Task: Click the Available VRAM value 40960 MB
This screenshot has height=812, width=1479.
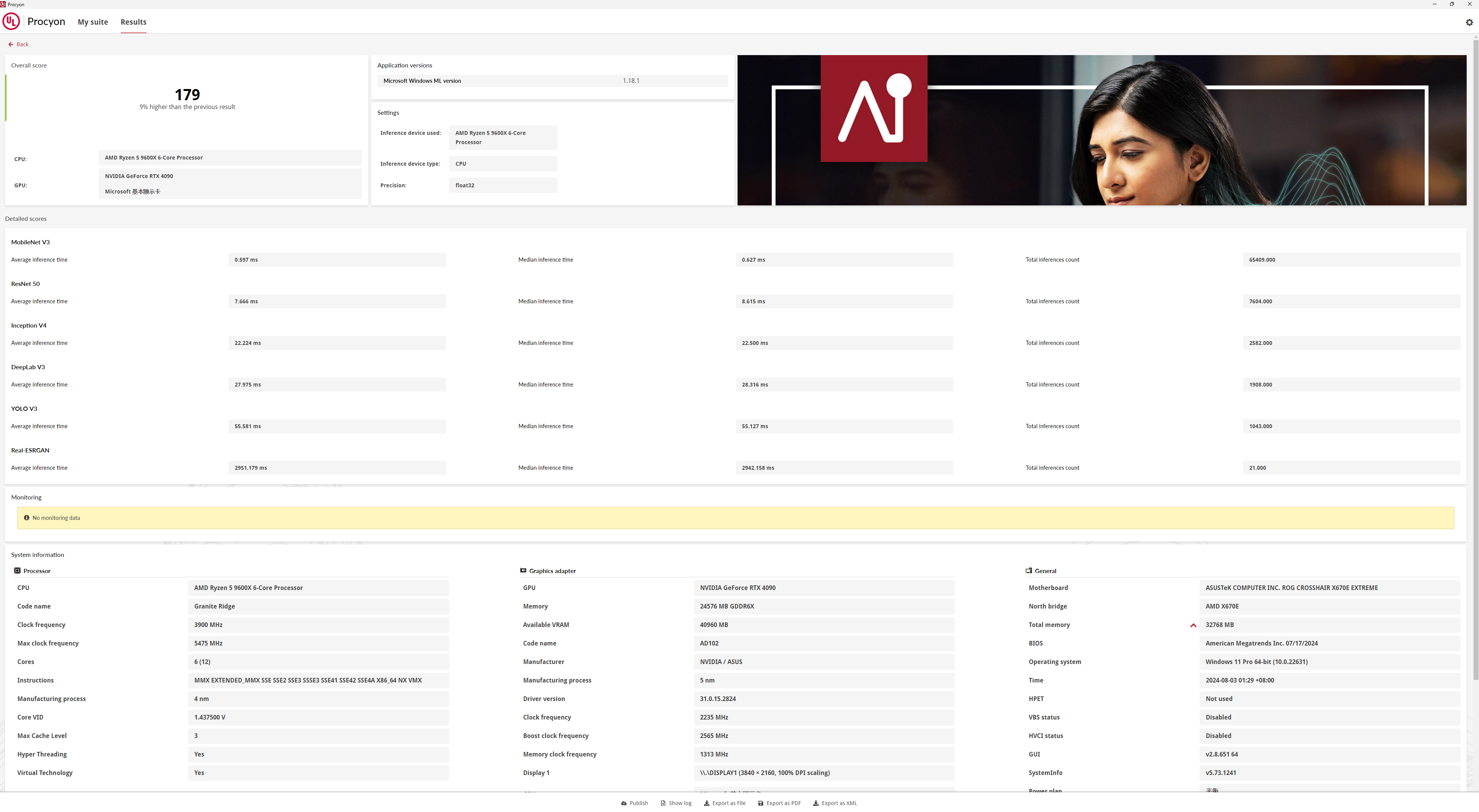Action: (x=824, y=625)
